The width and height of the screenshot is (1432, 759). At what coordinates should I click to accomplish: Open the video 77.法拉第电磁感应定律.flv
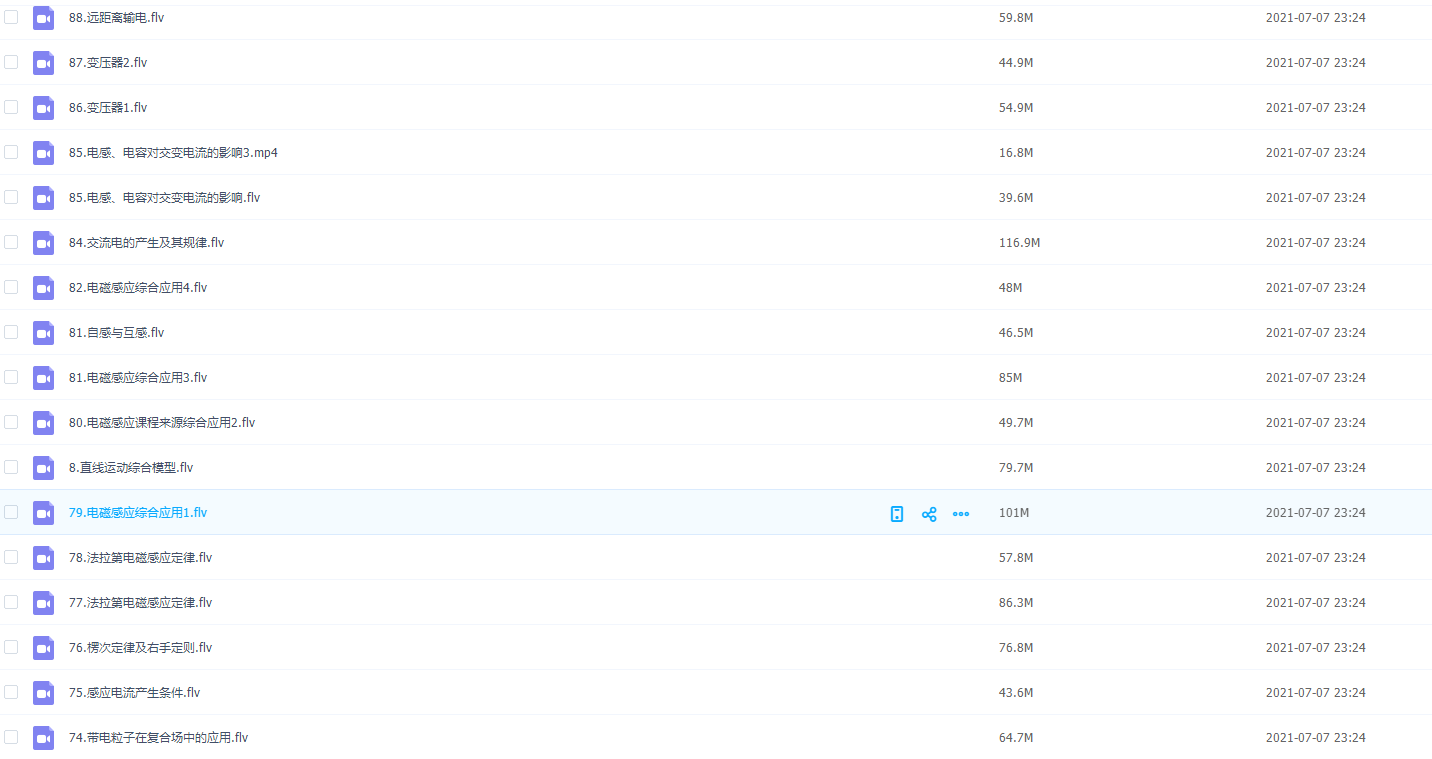[x=140, y=603]
